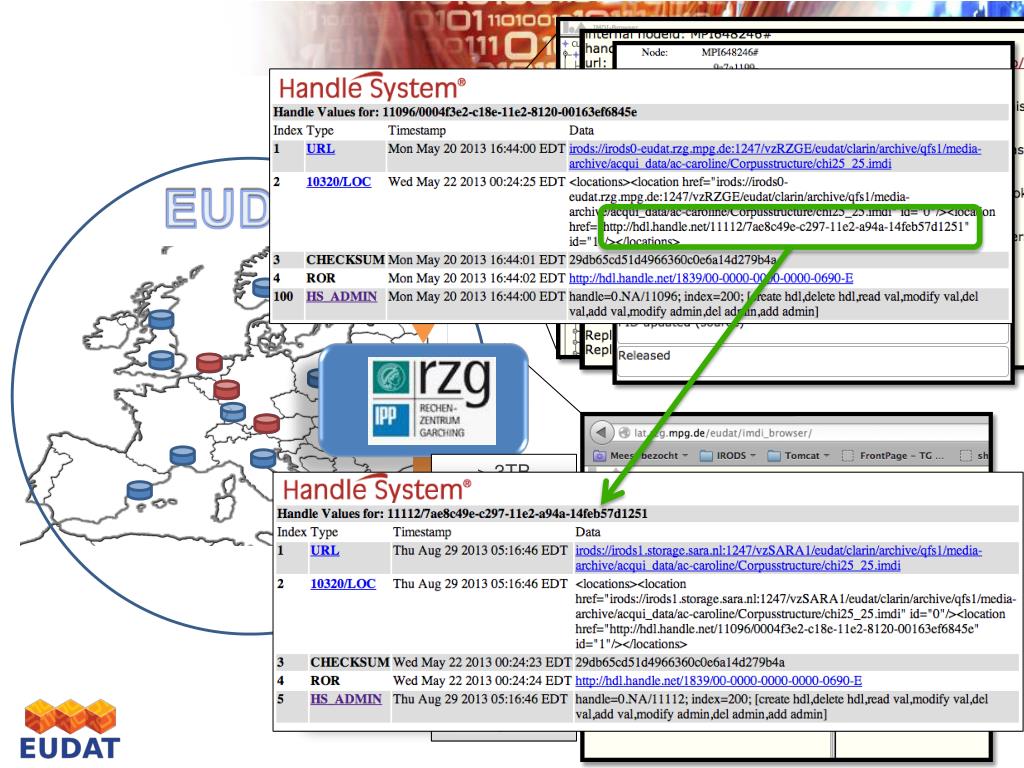Follow irods1.storage.sara.nl data link
1024x768 pixels.
click(x=778, y=558)
